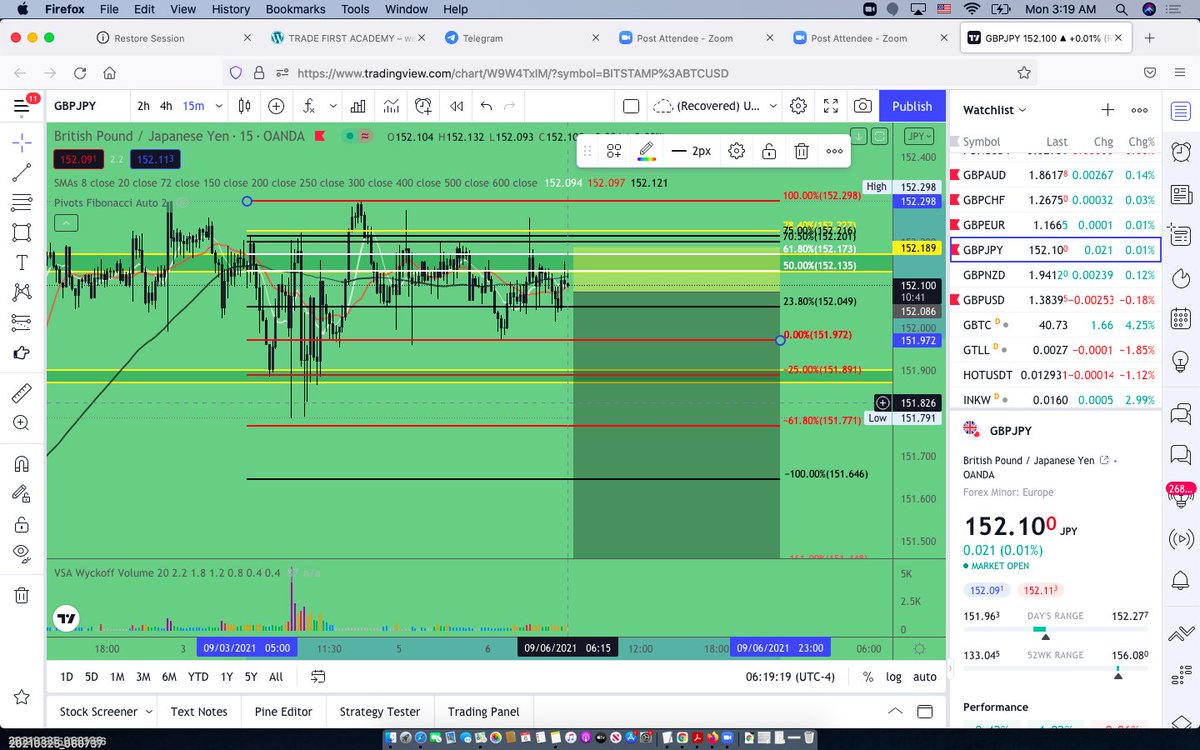Screen dimensions: 1200x750
Task: Expand the Watchlist dropdown
Action: (995, 110)
